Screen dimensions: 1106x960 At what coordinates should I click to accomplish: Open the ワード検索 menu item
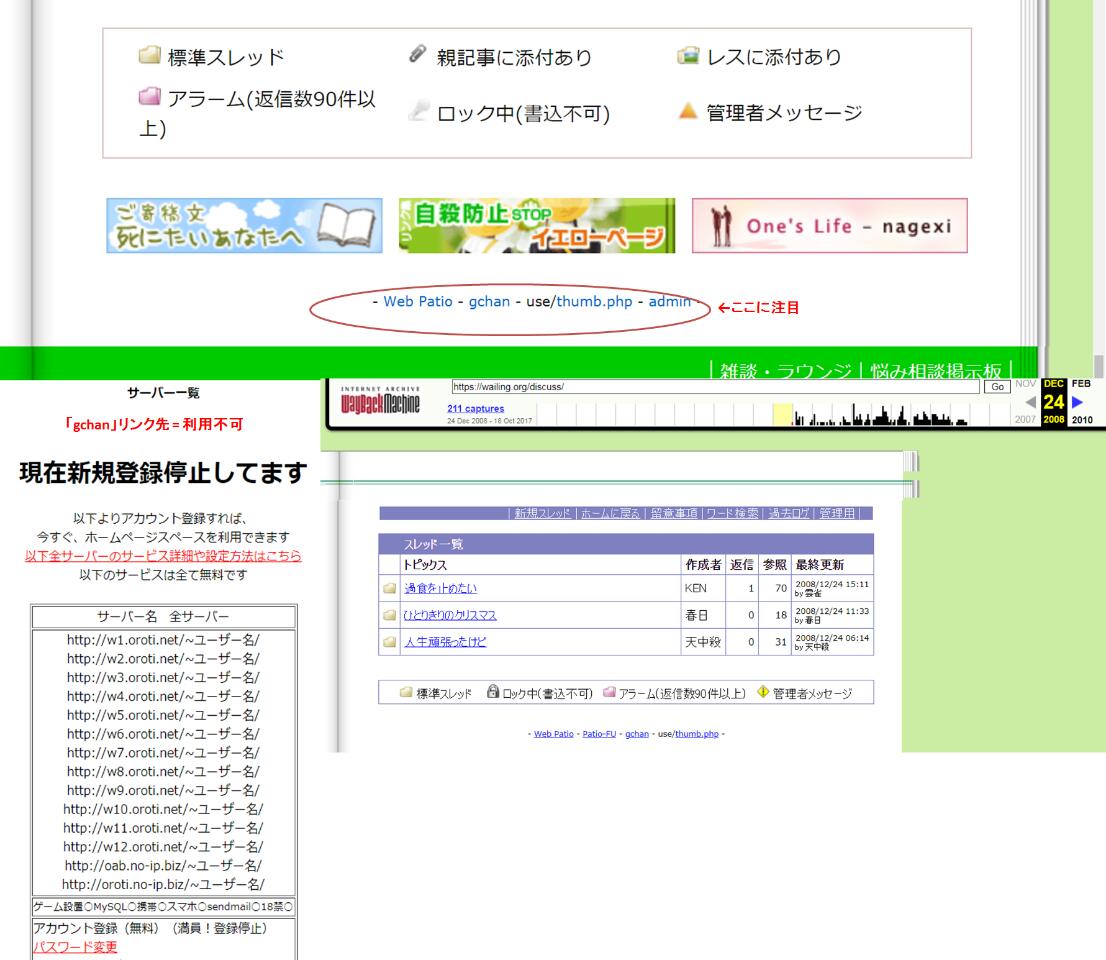pyautogui.click(x=732, y=513)
